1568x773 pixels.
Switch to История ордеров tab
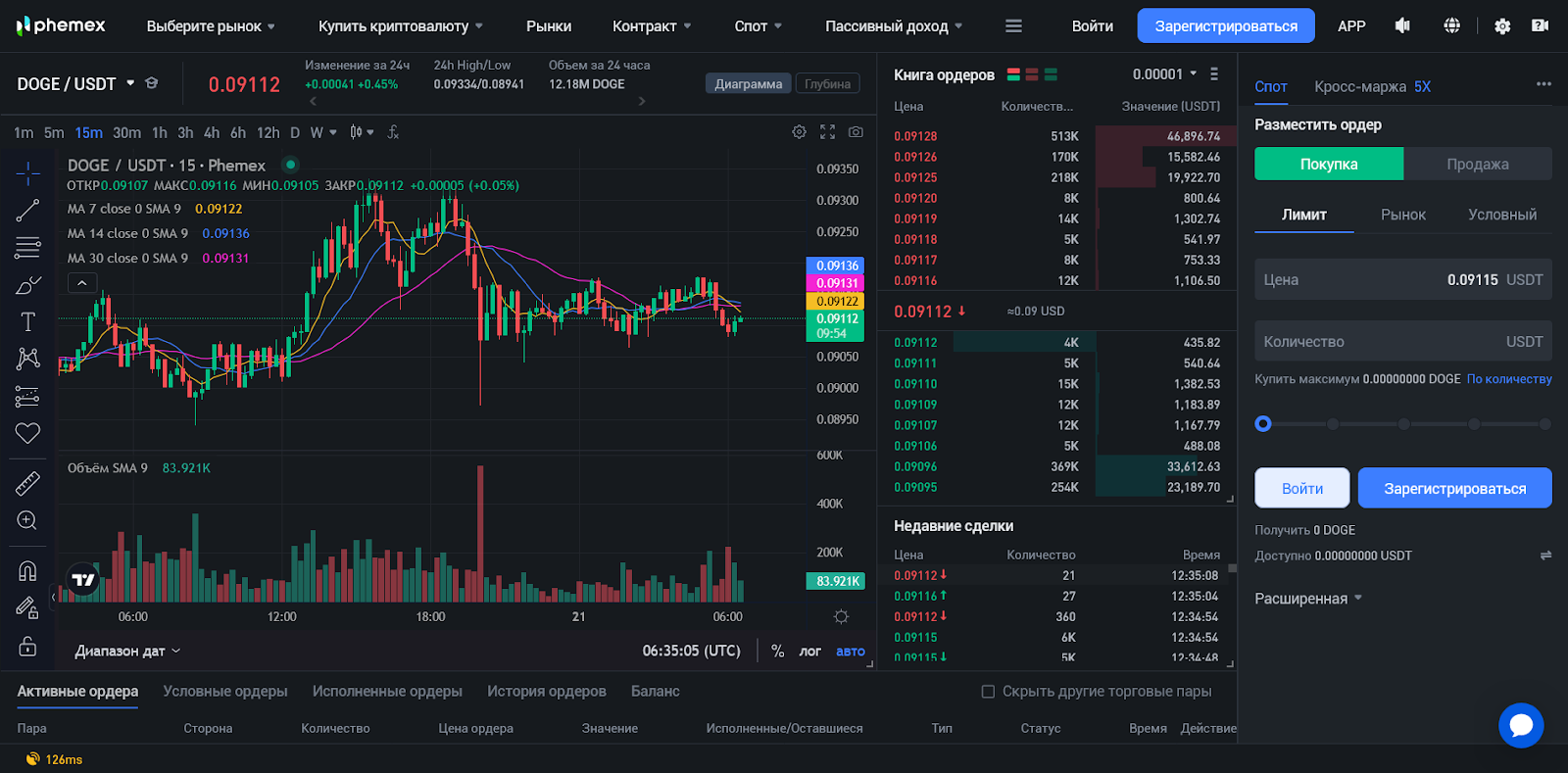[546, 692]
